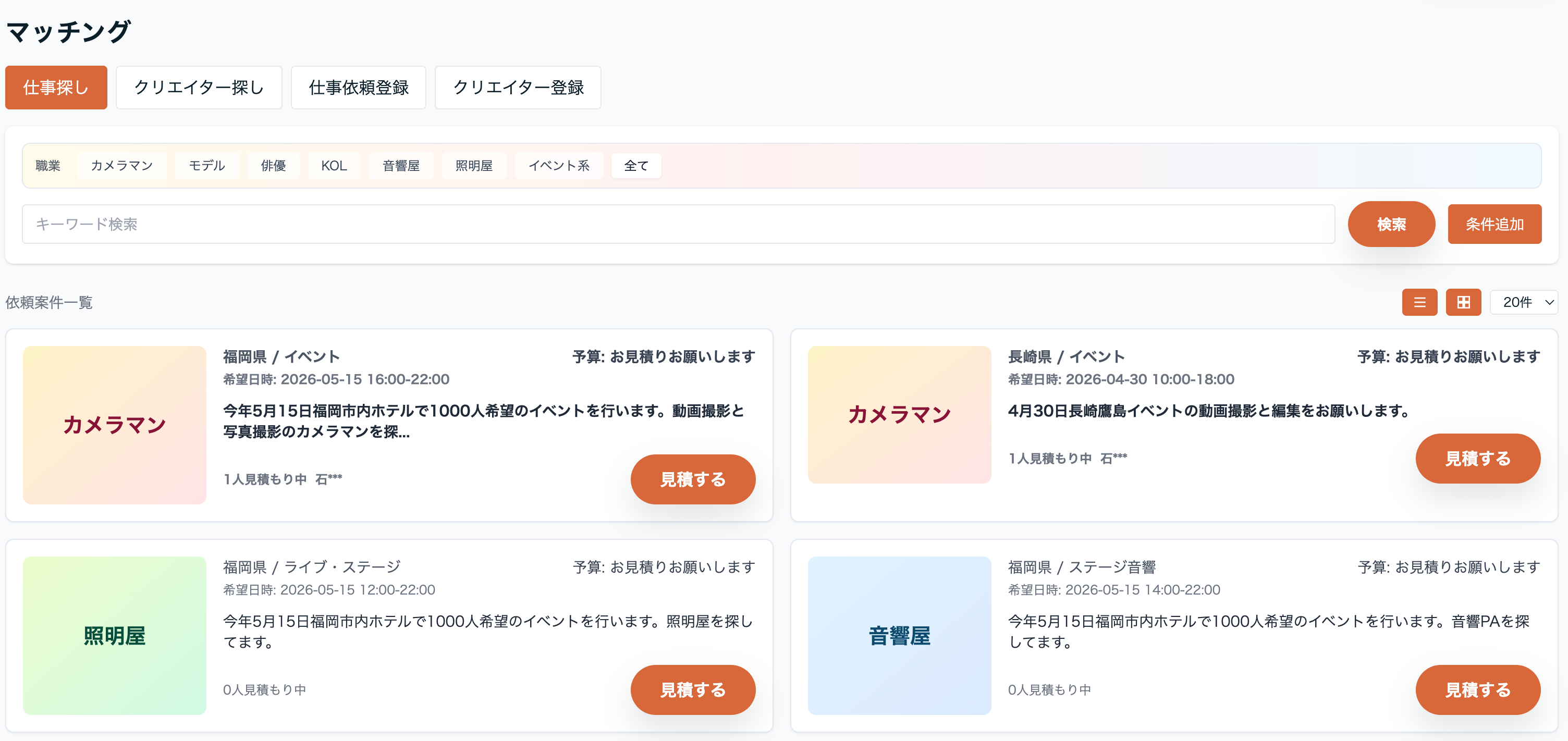Filter by カメラマン occupation chip
This screenshot has width=1568, height=741.
(122, 166)
